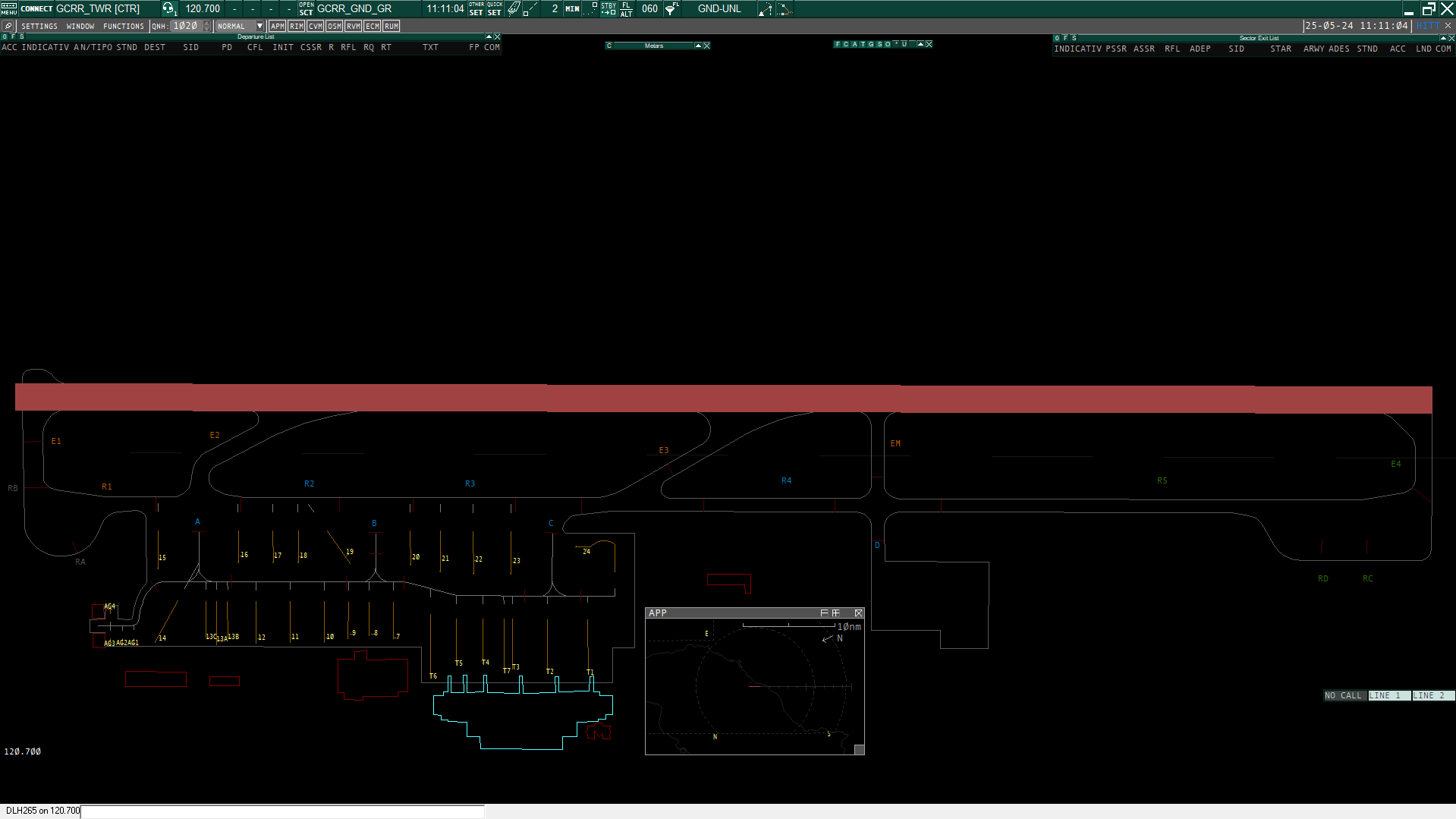Screen dimensions: 1456x819
Task: Toggle the OSM button
Action: [x=335, y=26]
